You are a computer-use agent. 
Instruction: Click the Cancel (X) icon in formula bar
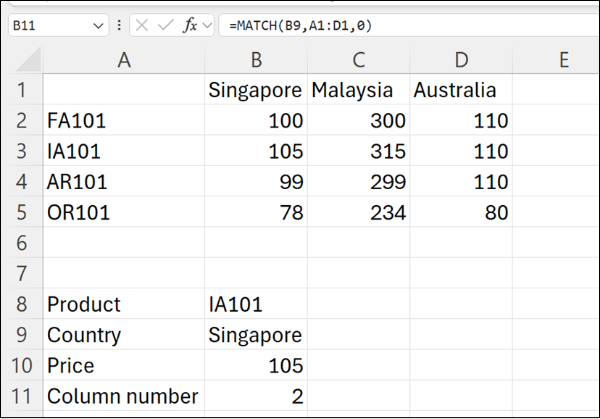tap(143, 25)
